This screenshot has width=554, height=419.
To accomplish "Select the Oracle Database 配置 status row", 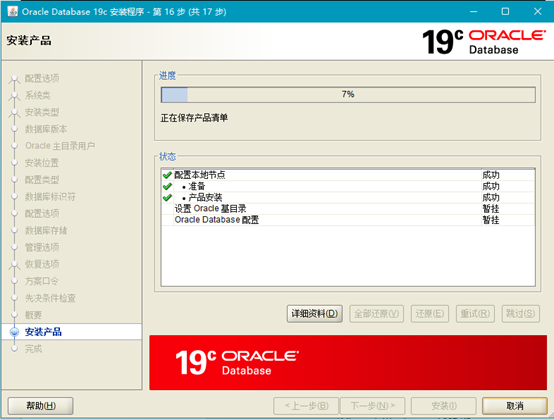I will (348, 220).
